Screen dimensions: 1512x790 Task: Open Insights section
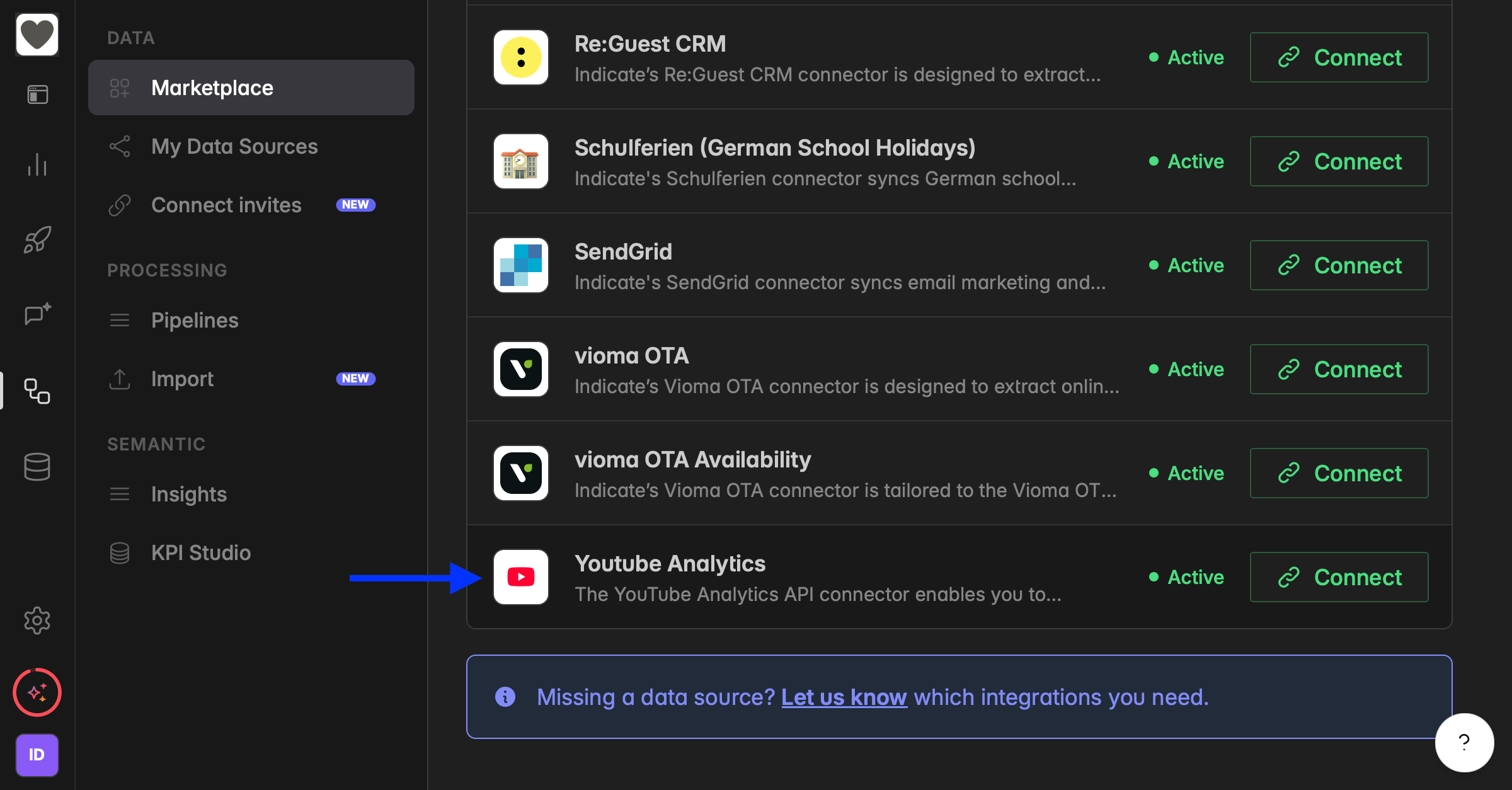(x=251, y=494)
